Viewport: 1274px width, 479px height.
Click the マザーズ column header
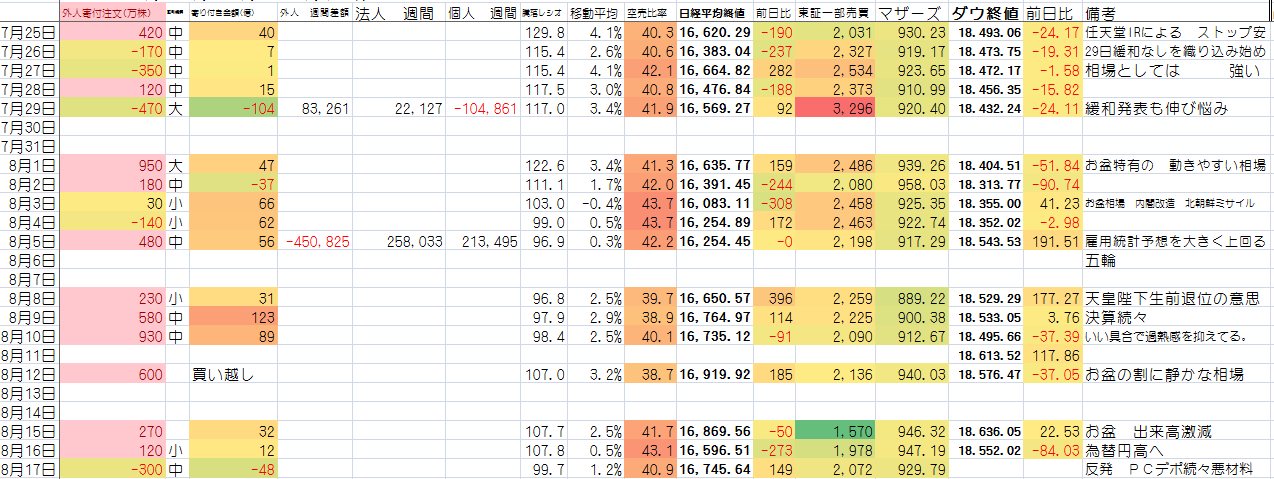[910, 15]
